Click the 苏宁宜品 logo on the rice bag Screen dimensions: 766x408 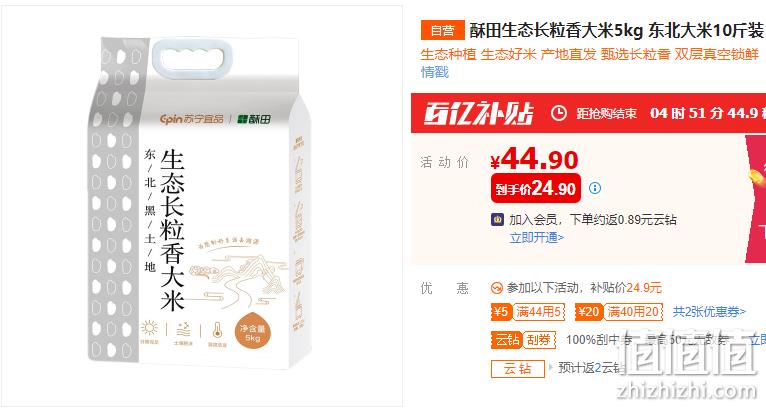click(192, 119)
